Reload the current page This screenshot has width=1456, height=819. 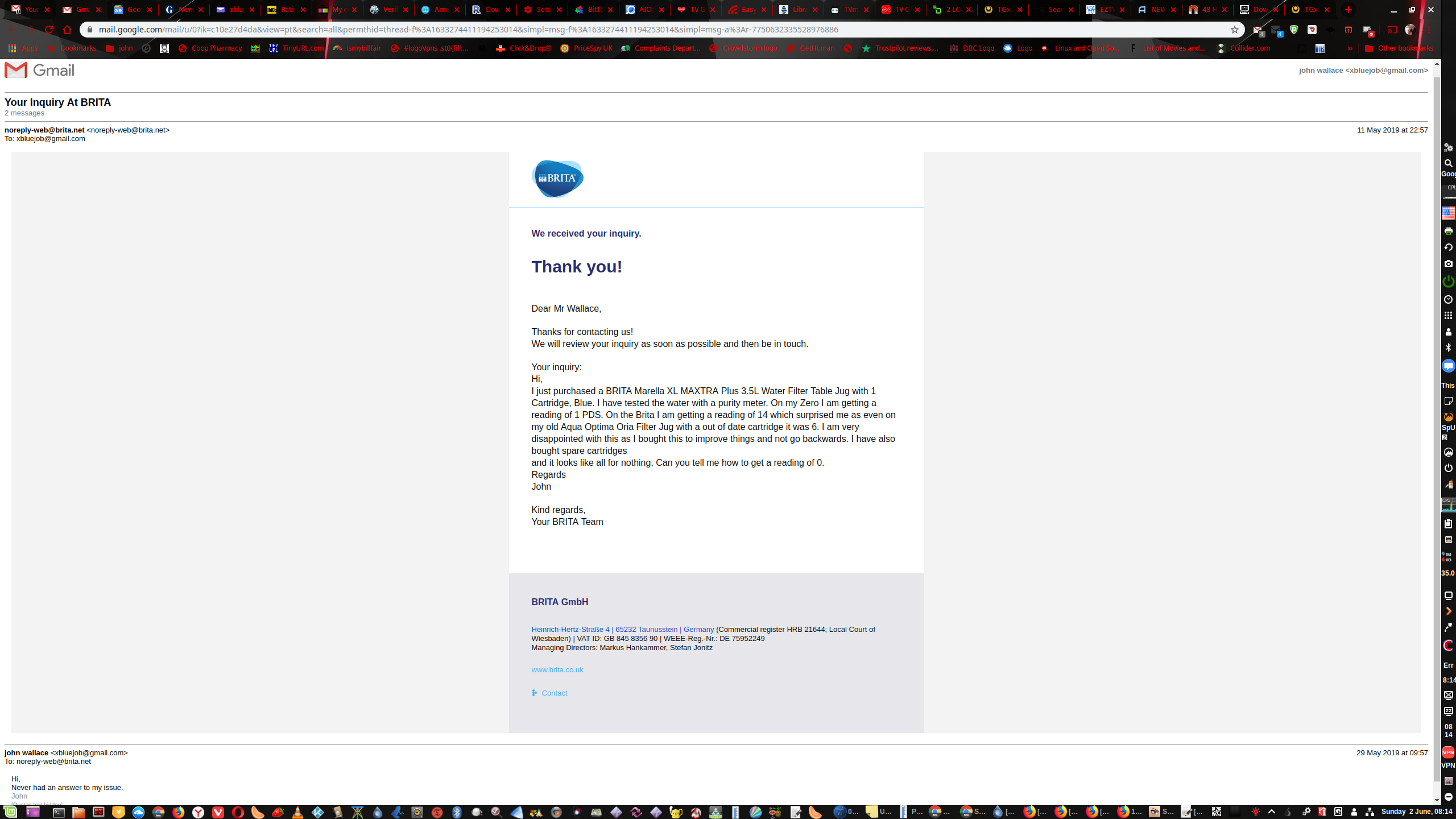[x=49, y=30]
